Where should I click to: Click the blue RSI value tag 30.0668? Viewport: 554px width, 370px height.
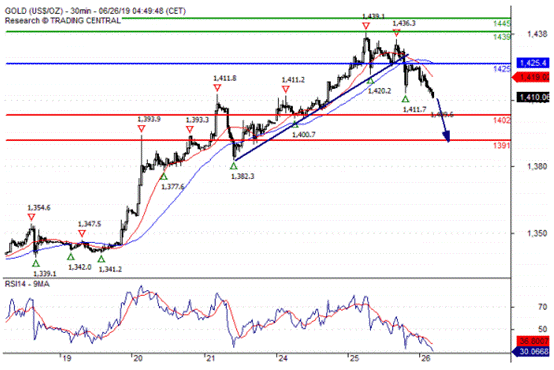click(x=531, y=351)
